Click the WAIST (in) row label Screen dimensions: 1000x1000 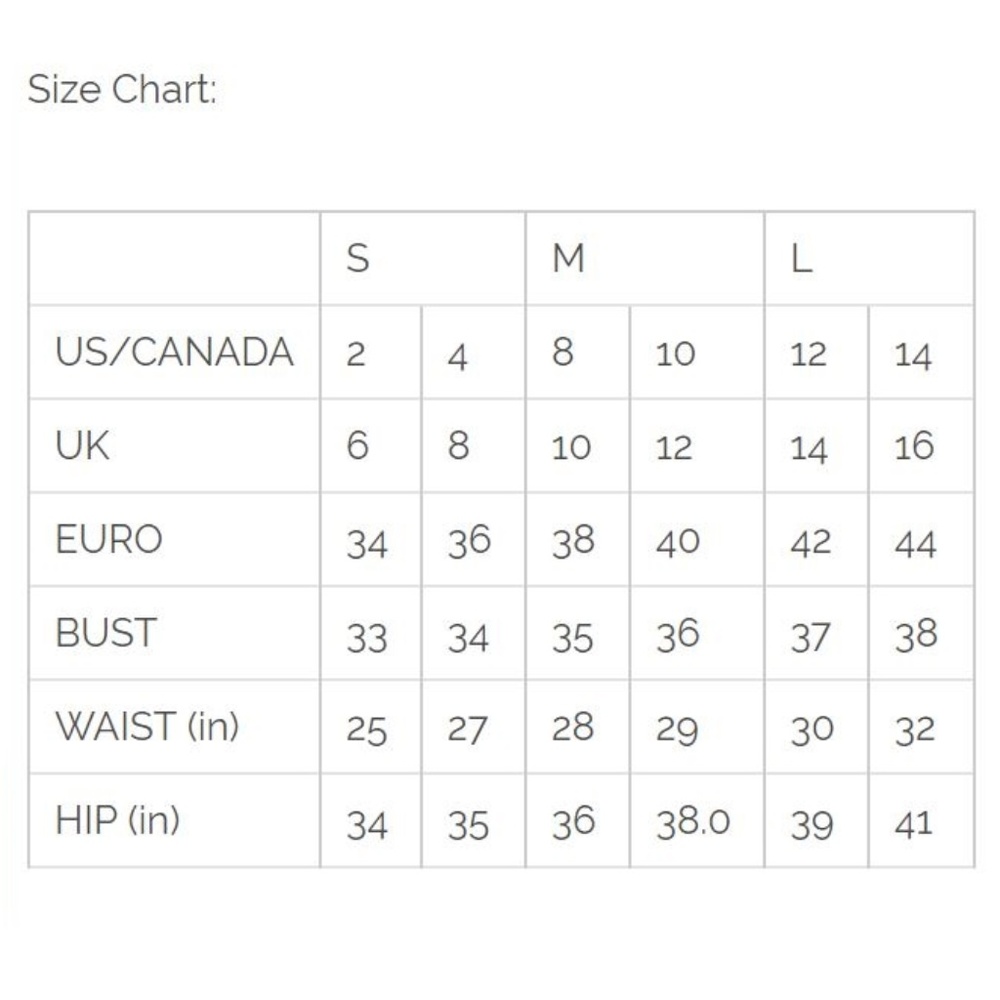click(x=147, y=727)
